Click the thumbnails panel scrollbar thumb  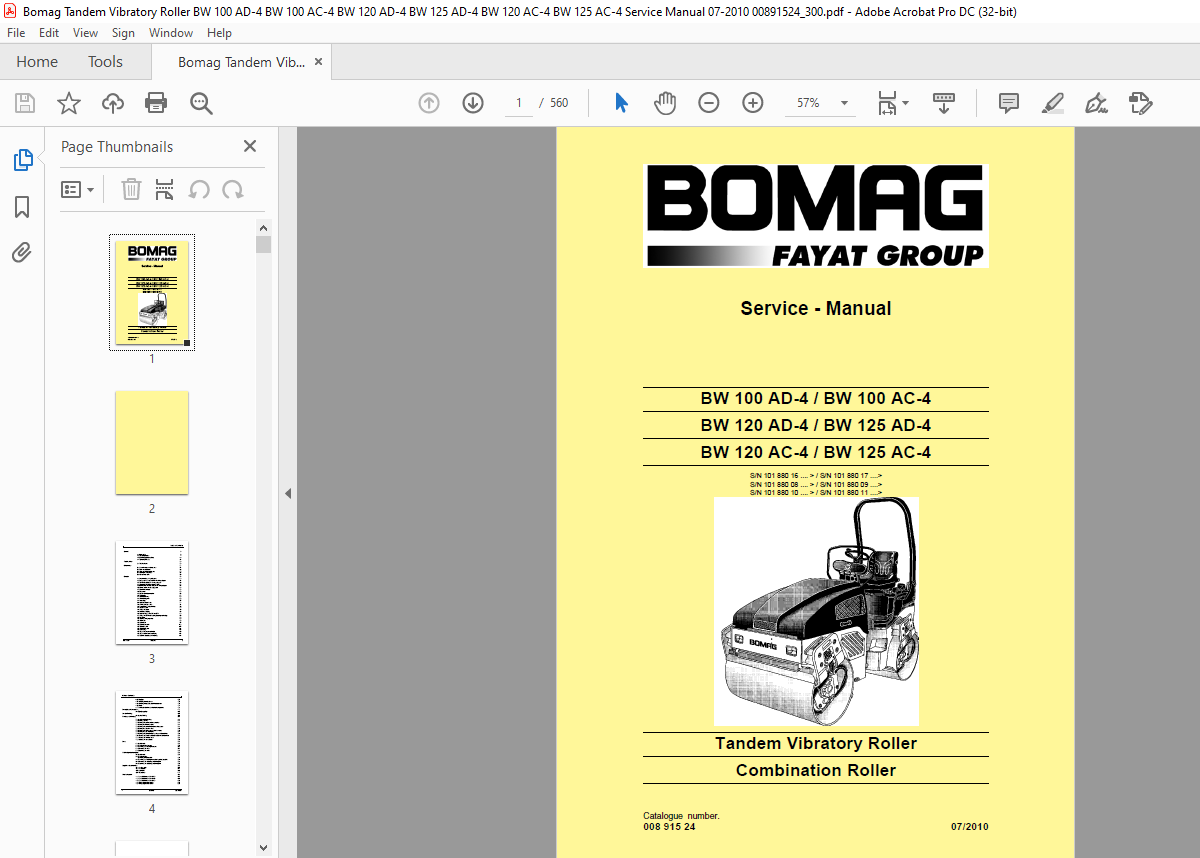pos(264,244)
